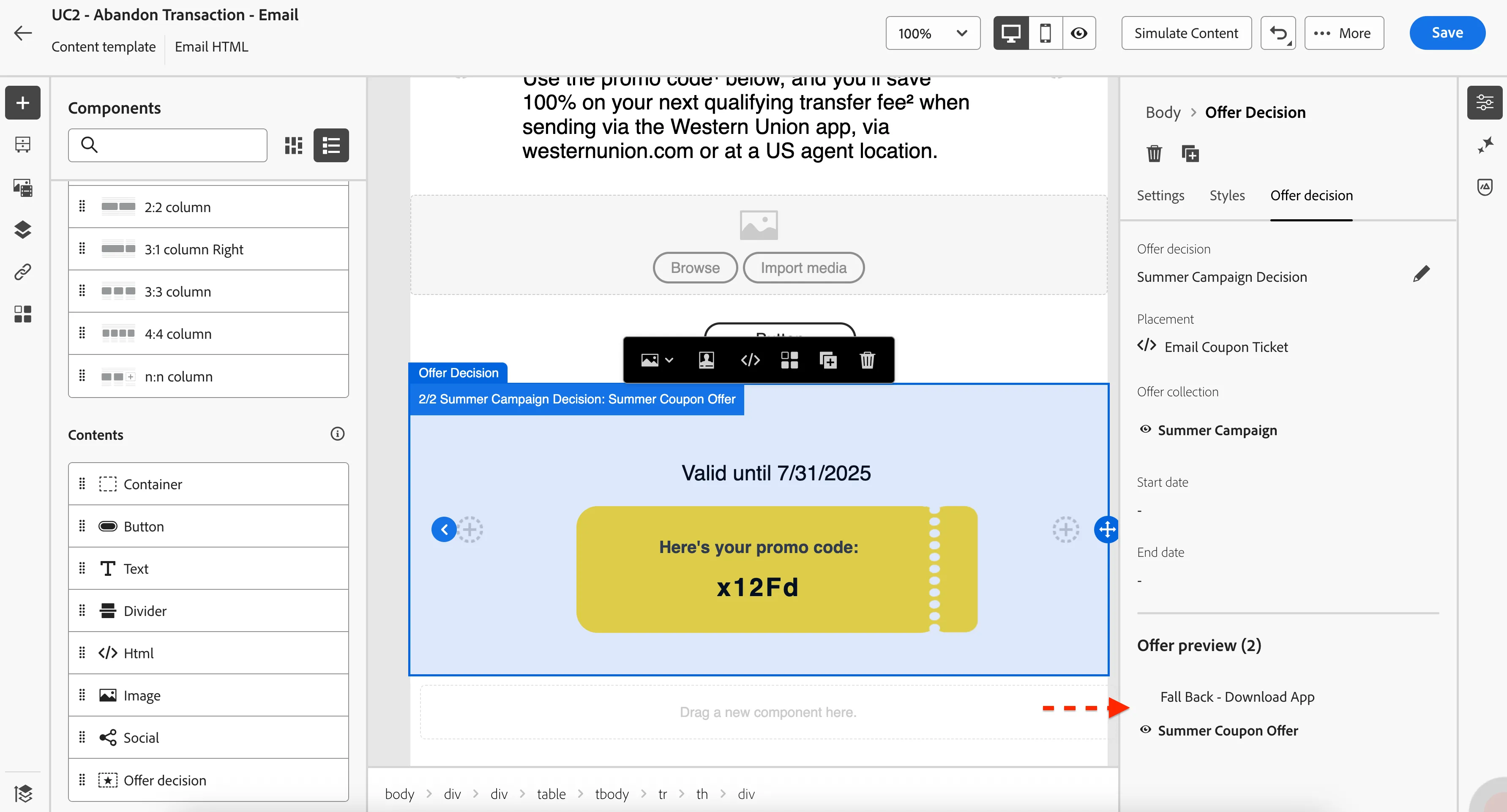Screen dimensions: 1507x812
Task: Click the undo button in header
Action: point(1278,33)
